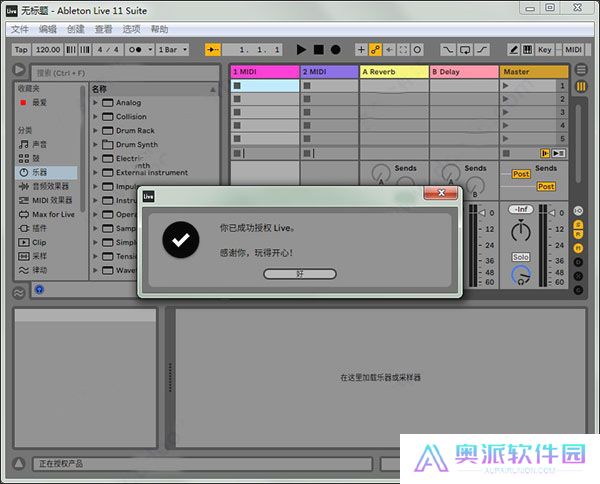Image resolution: width=600 pixels, height=484 pixels.
Task: Close the authorization success dialog
Action: click(x=441, y=193)
